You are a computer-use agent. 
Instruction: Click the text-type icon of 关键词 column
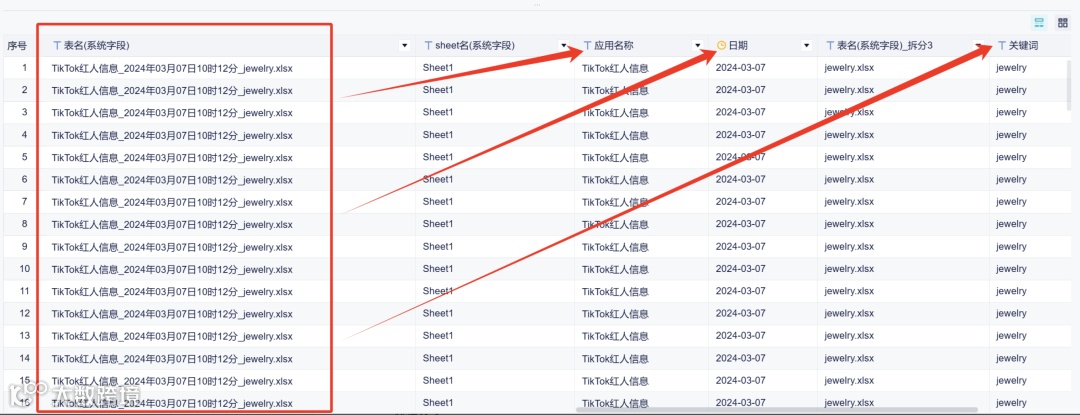pos(1001,45)
